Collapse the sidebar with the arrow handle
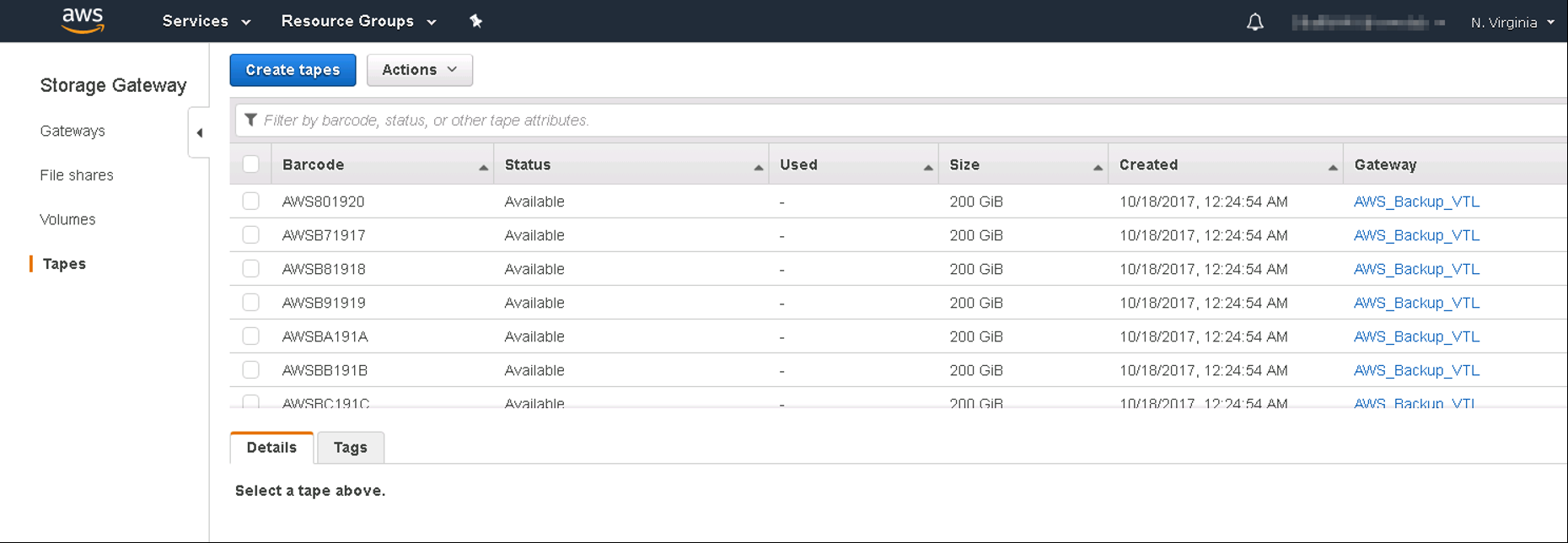Viewport: 1568px width, 543px height. (199, 132)
